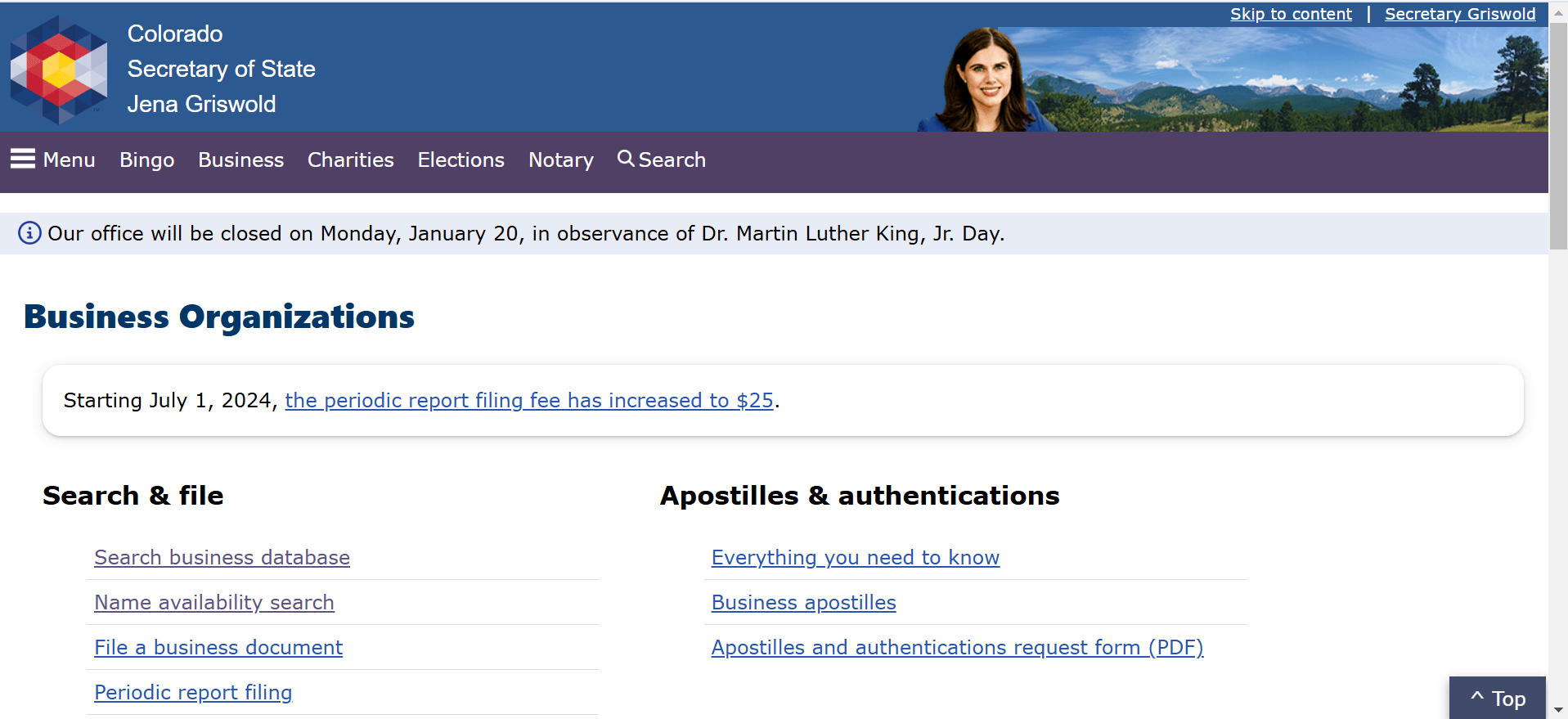Open the Secretary Griswold link
Image resolution: width=1568 pixels, height=719 pixels.
point(1460,14)
